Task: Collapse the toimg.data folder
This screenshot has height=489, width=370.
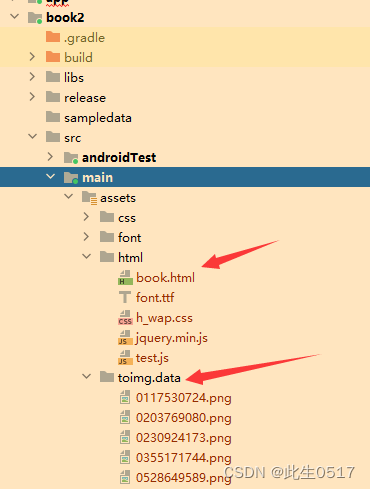Action: [87, 376]
